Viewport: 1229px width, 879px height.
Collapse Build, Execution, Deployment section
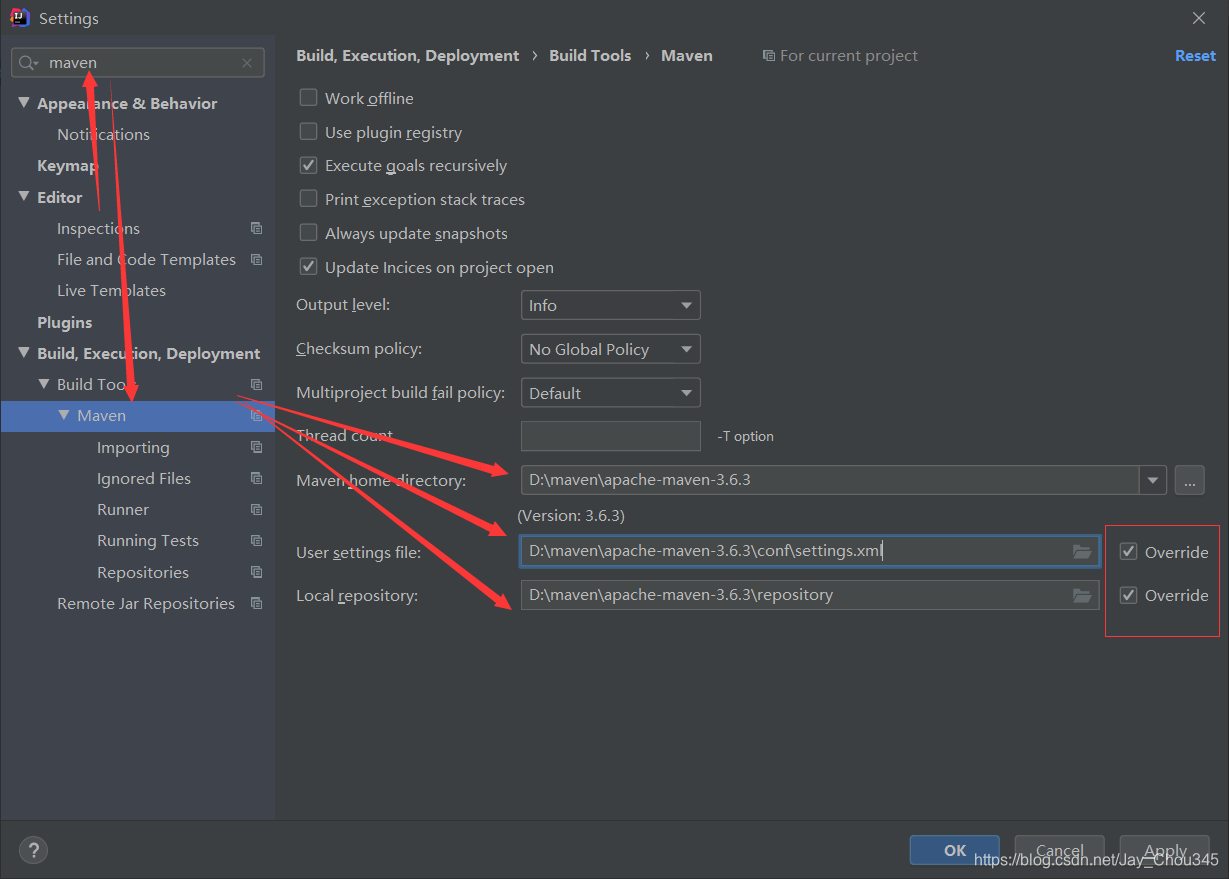(24, 353)
